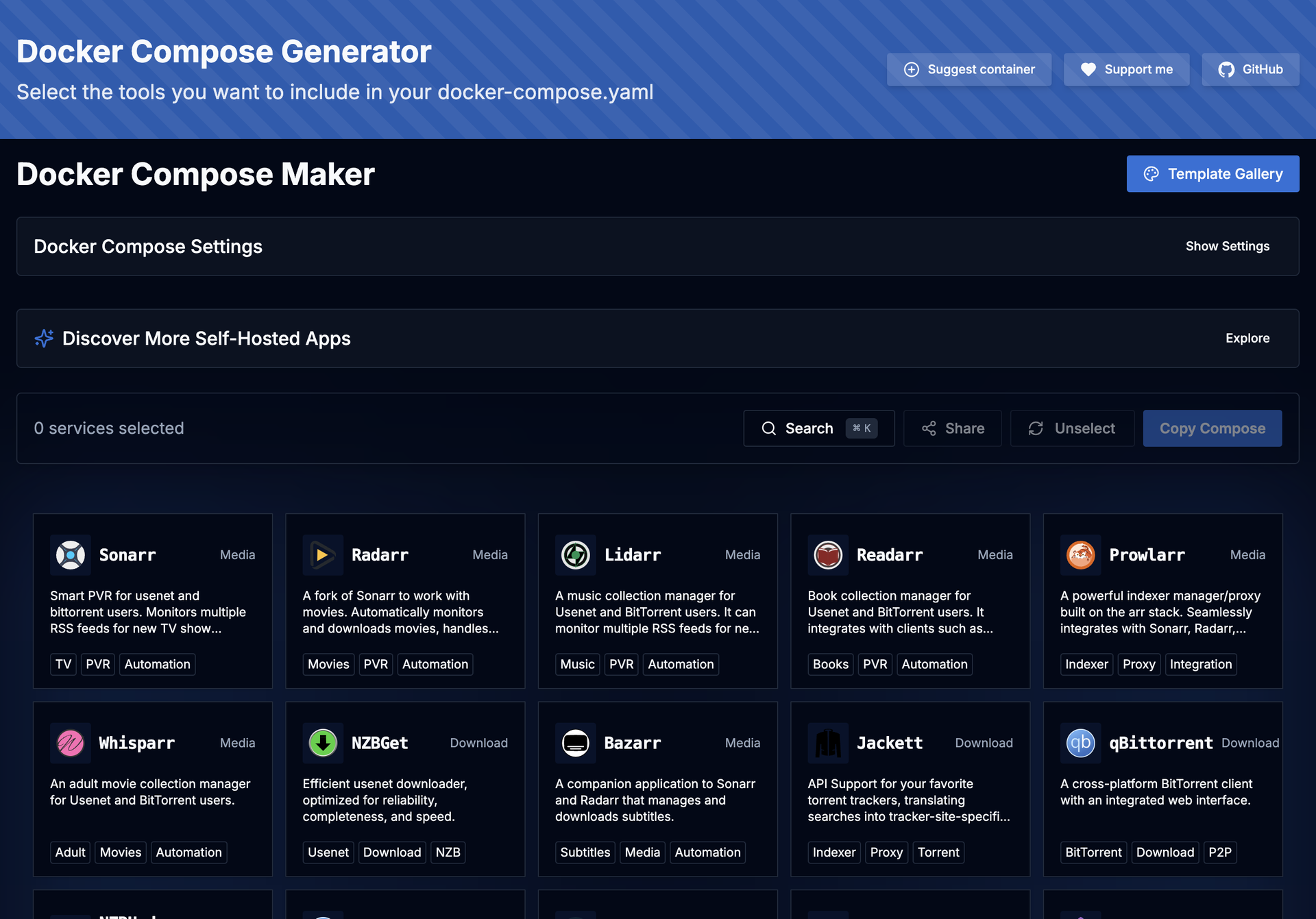Viewport: 1316px width, 919px height.
Task: Unselect all services
Action: pos(1072,428)
